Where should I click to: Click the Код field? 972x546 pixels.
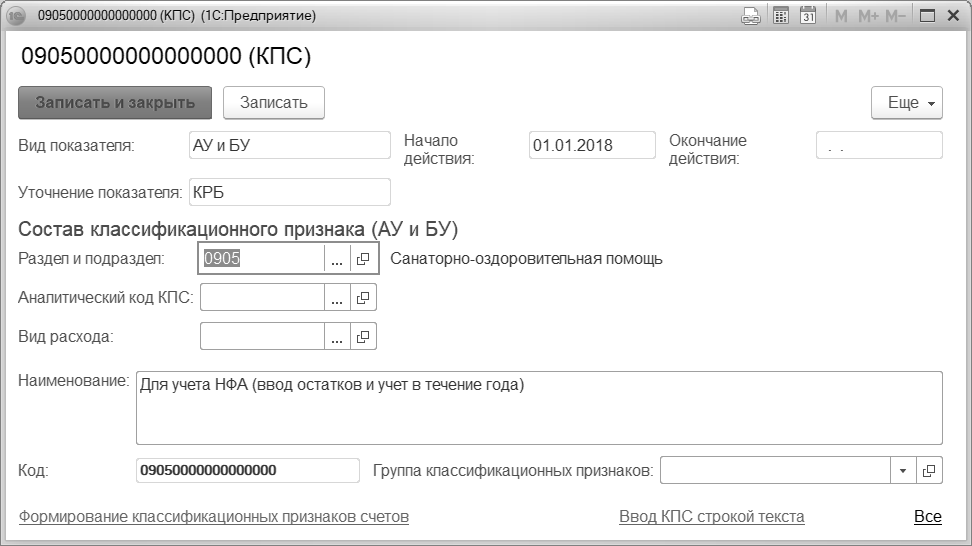pyautogui.click(x=248, y=470)
